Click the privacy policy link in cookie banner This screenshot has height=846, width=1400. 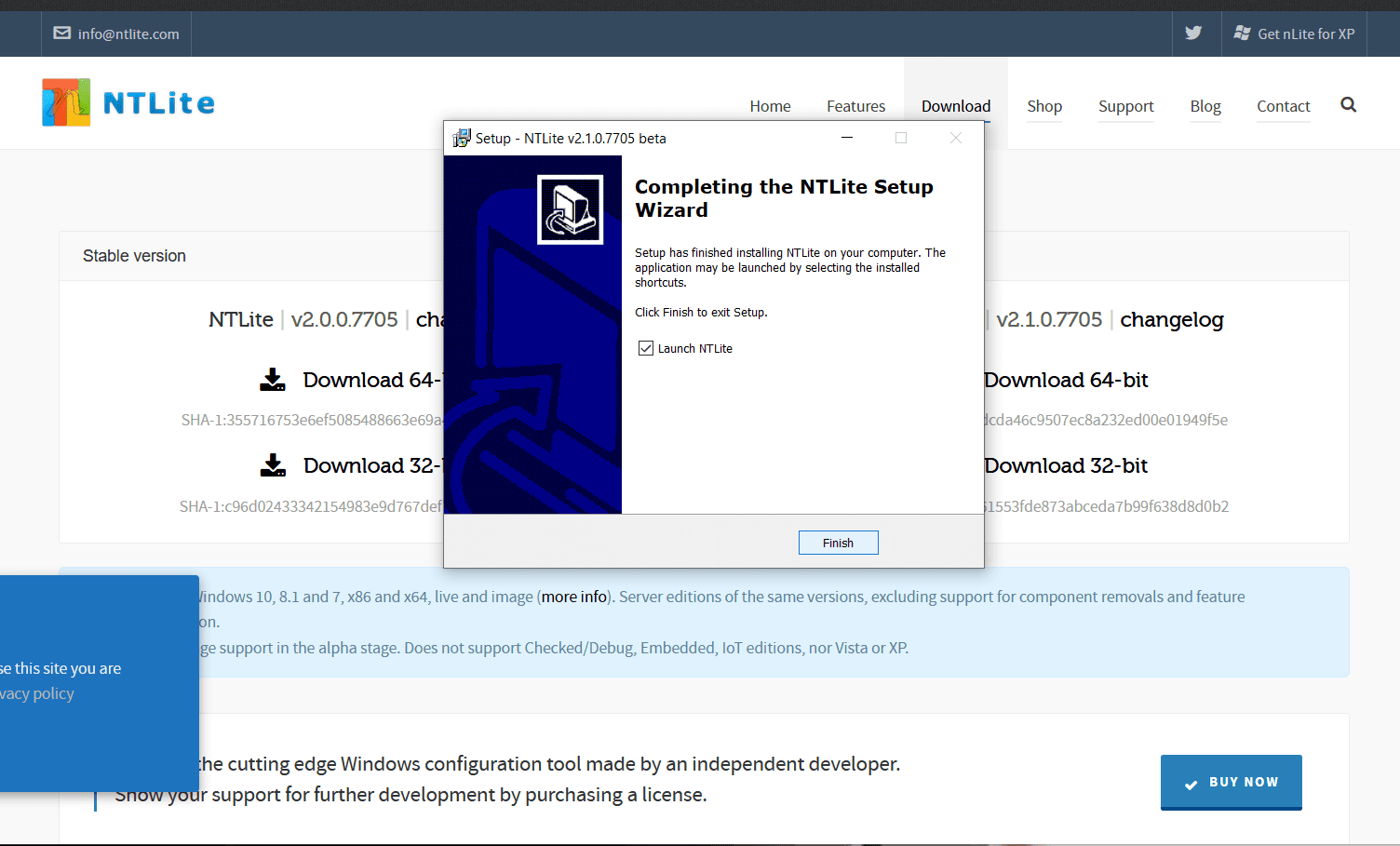pyautogui.click(x=37, y=693)
